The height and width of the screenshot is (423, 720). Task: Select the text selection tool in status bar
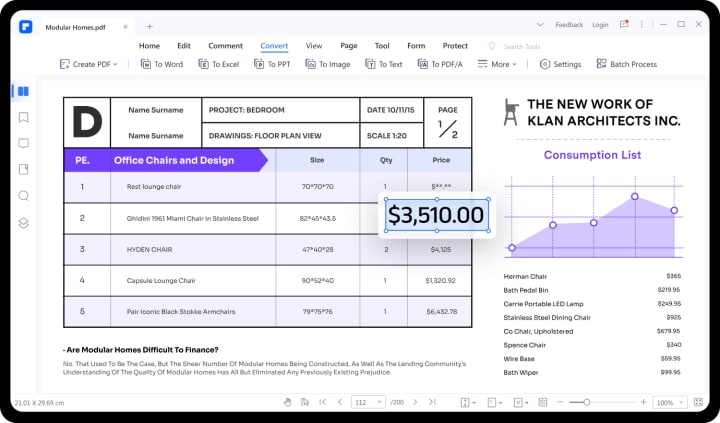304,402
